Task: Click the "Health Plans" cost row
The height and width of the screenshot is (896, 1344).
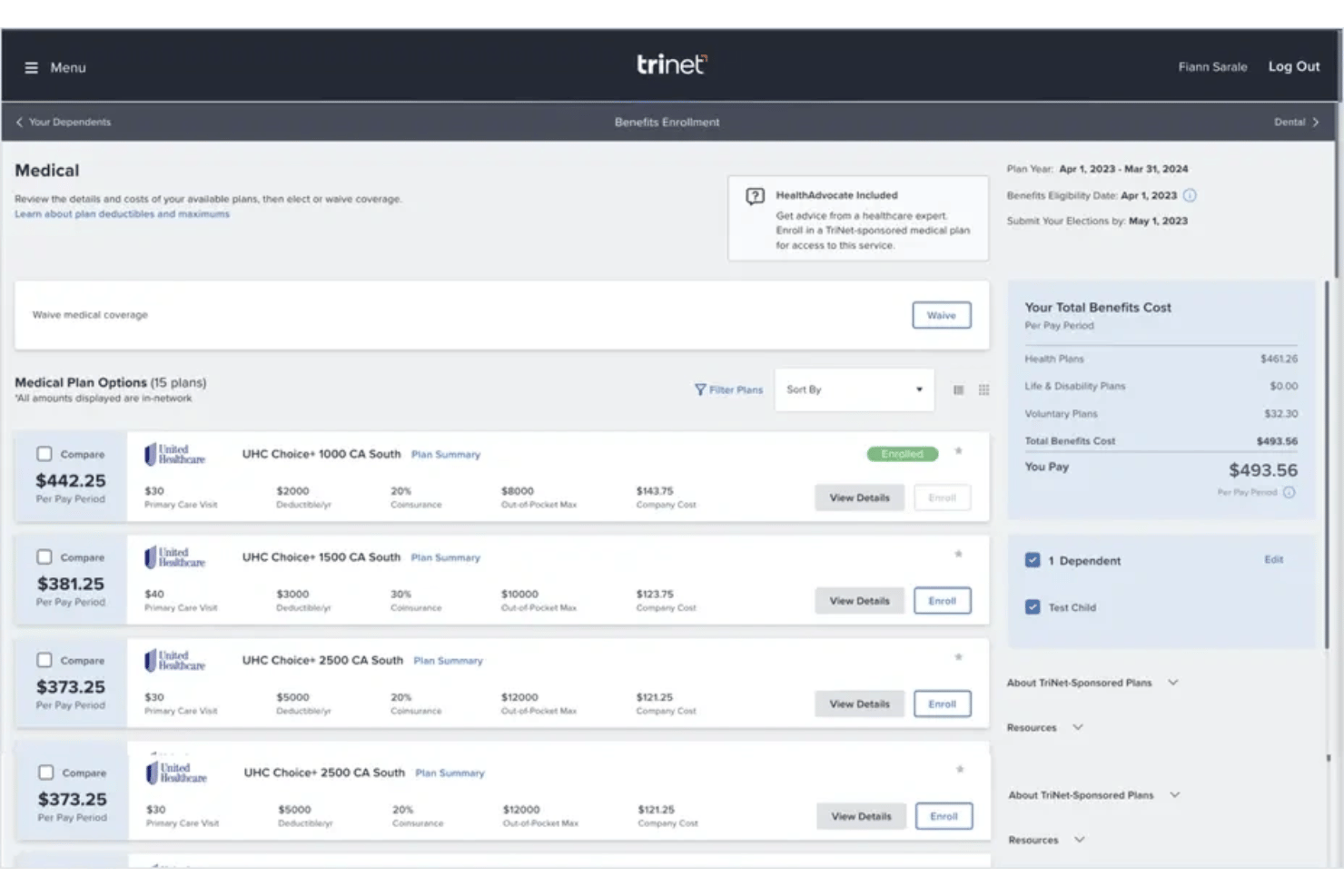Action: point(1161,359)
